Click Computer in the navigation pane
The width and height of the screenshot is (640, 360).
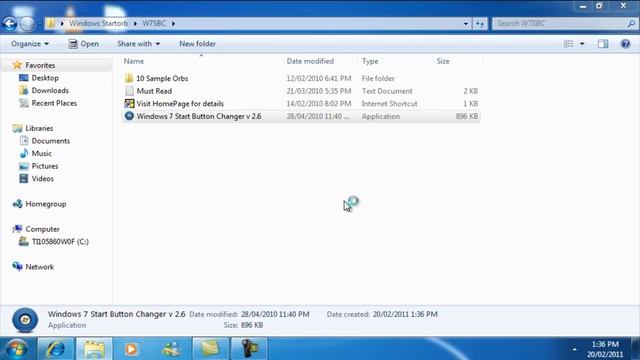click(42, 229)
